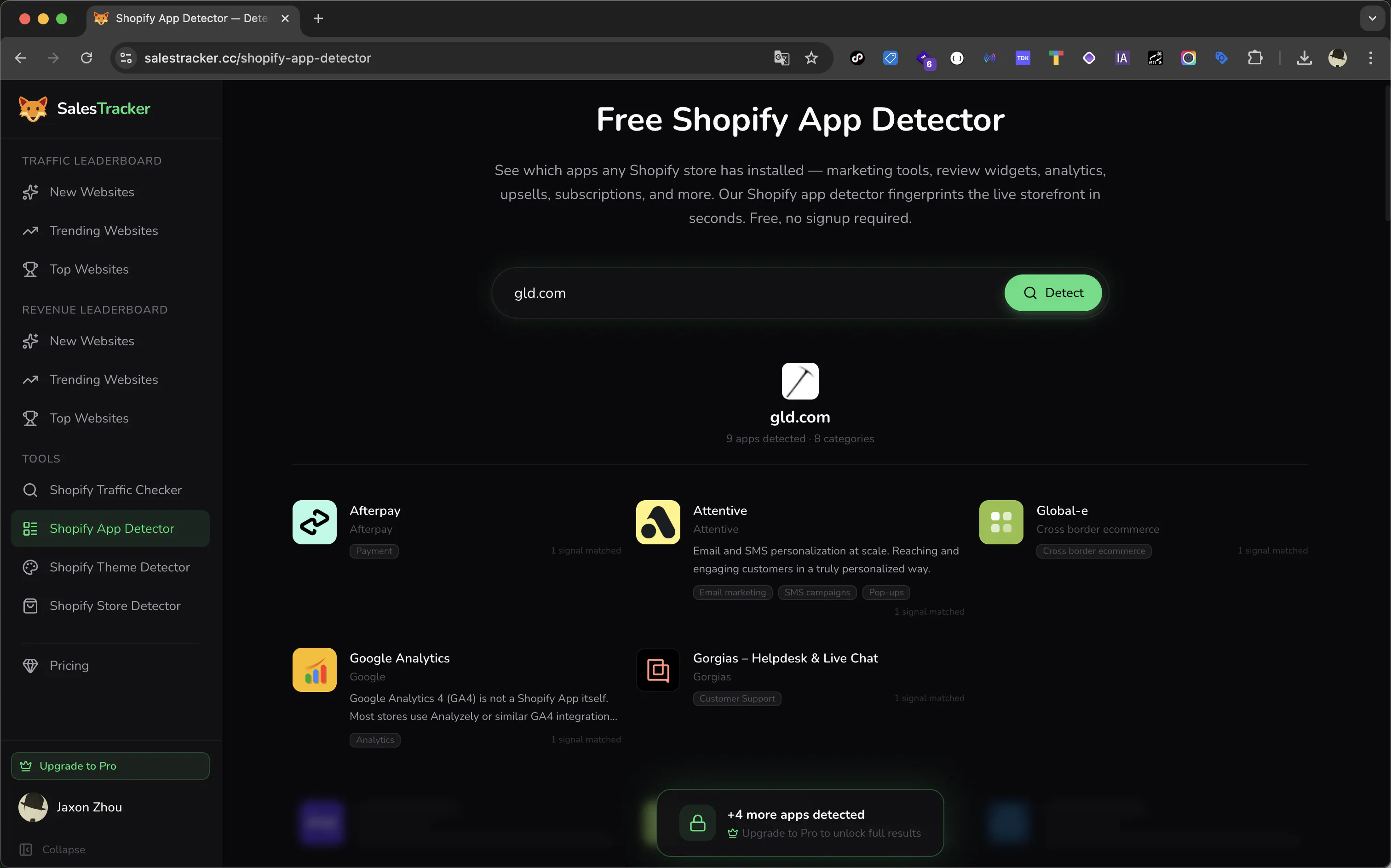Open the Shopify Store Detector tool
The image size is (1391, 868).
tap(110, 605)
